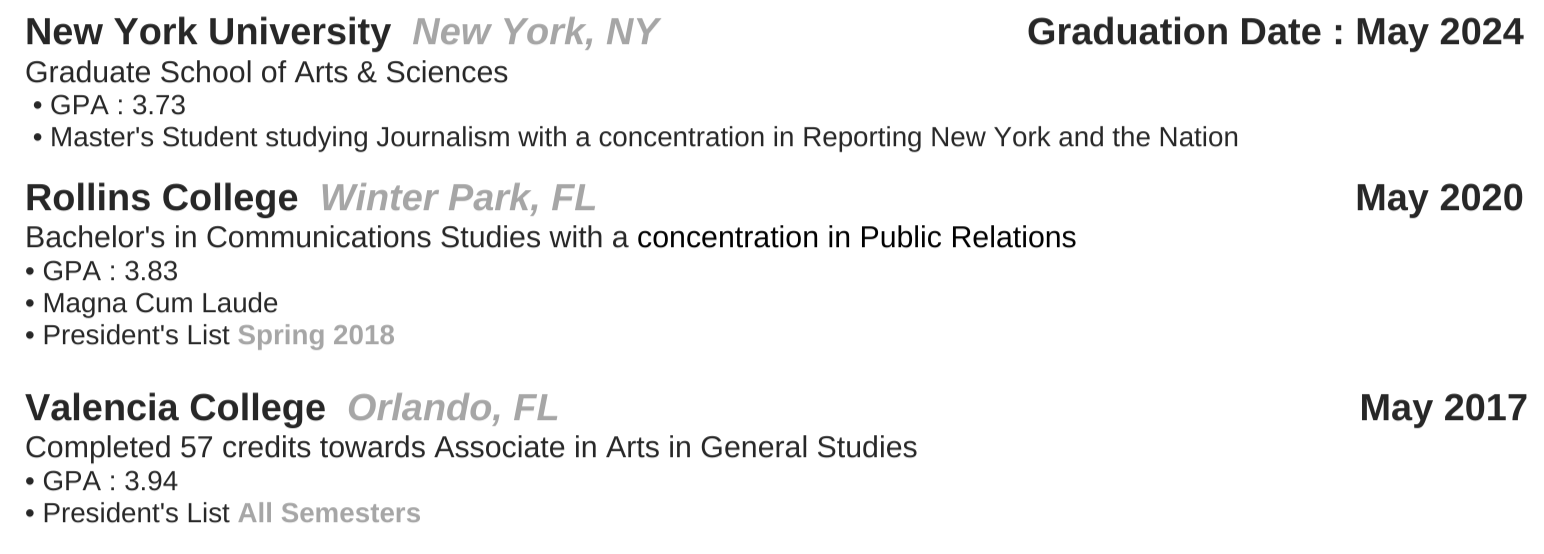Click the Rollins College heading

pyautogui.click(x=161, y=197)
